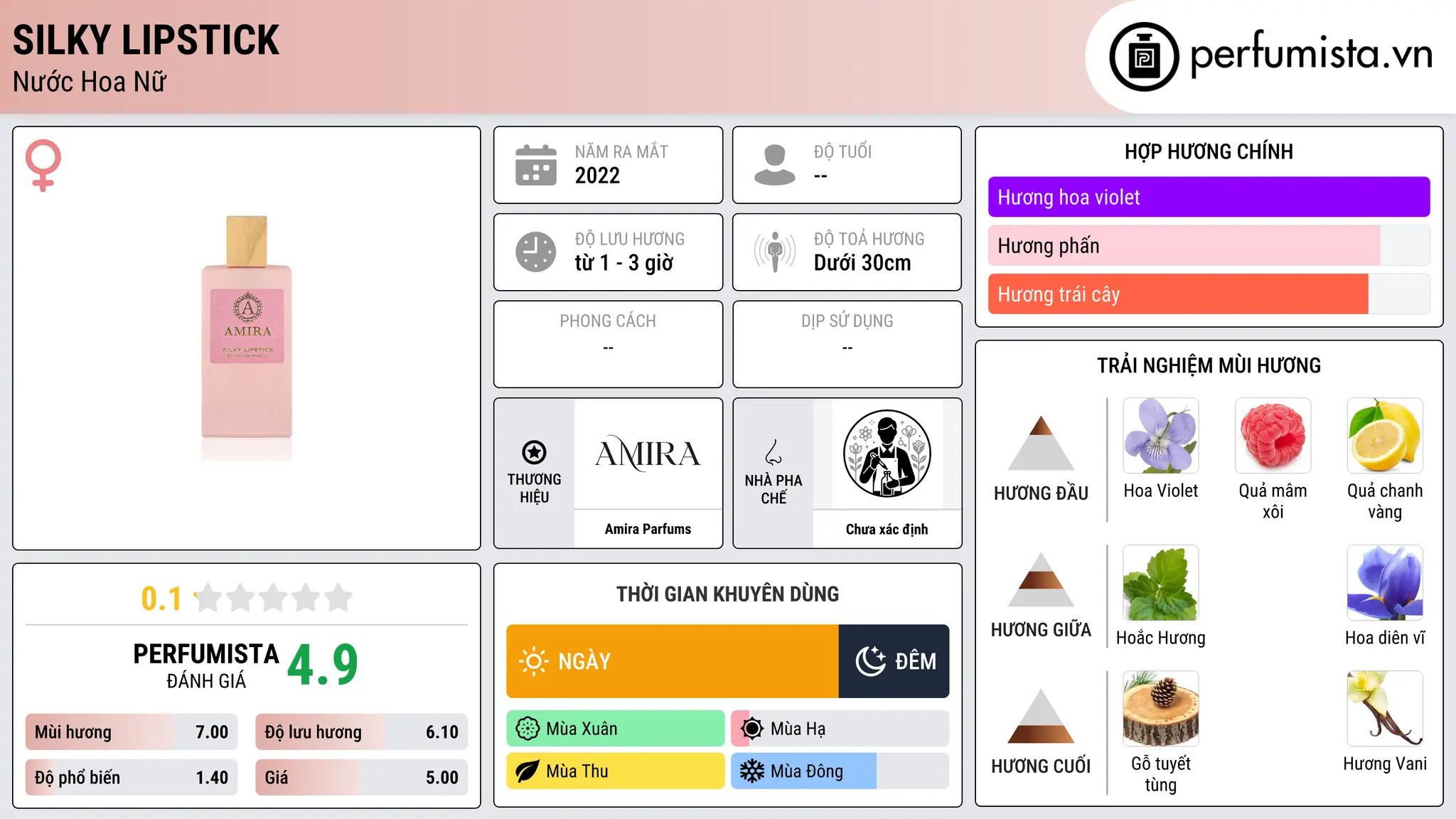Screen dimensions: 1456x819
Task: Click the Mùa Hạ sun icon
Action: (x=752, y=729)
